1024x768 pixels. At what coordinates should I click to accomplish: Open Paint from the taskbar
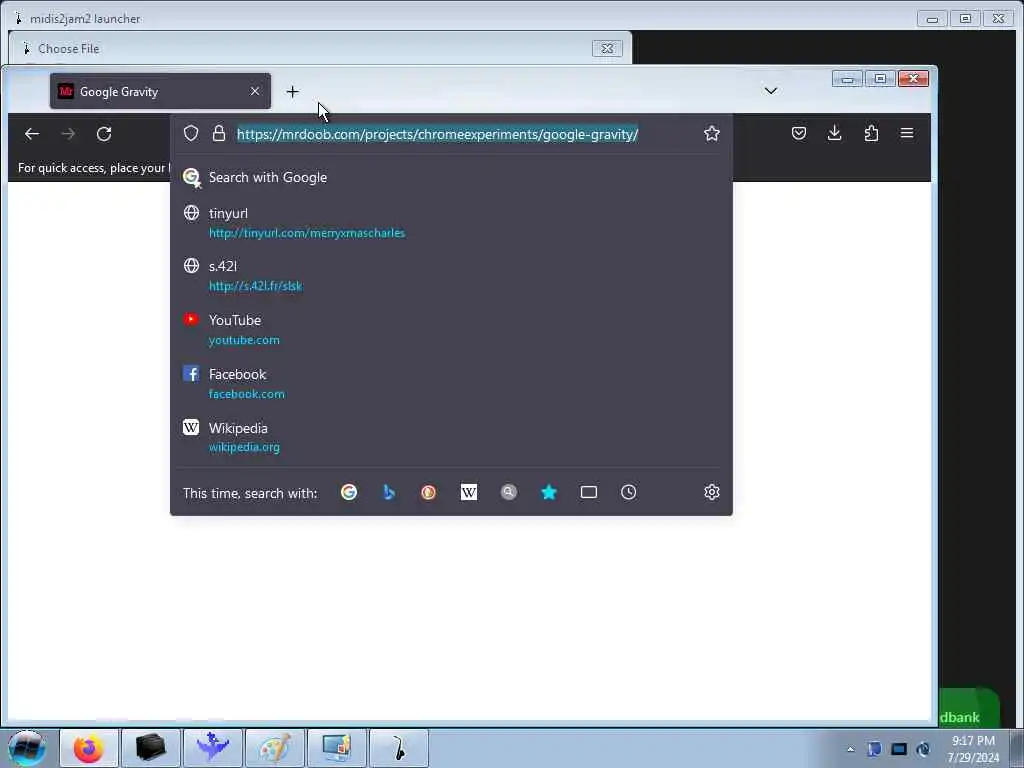274,748
